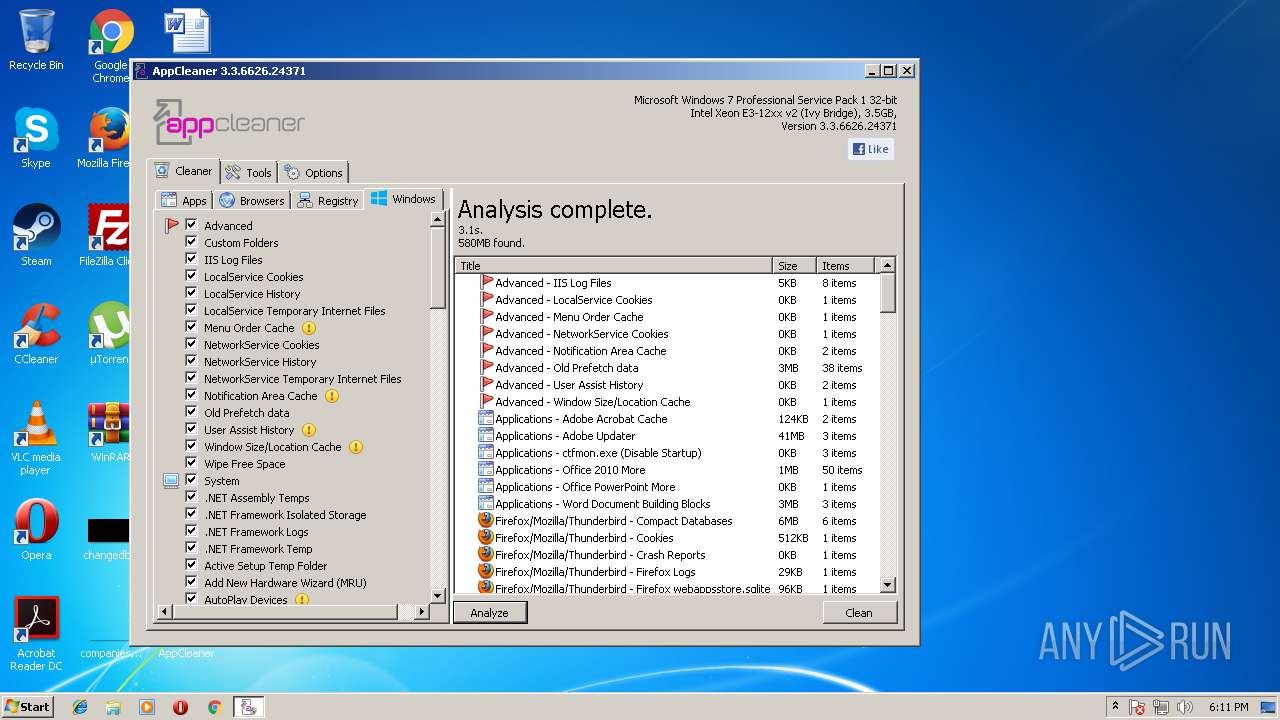Click Firefox icon of Crash Reports row
The image size is (1280, 720).
coord(486,555)
